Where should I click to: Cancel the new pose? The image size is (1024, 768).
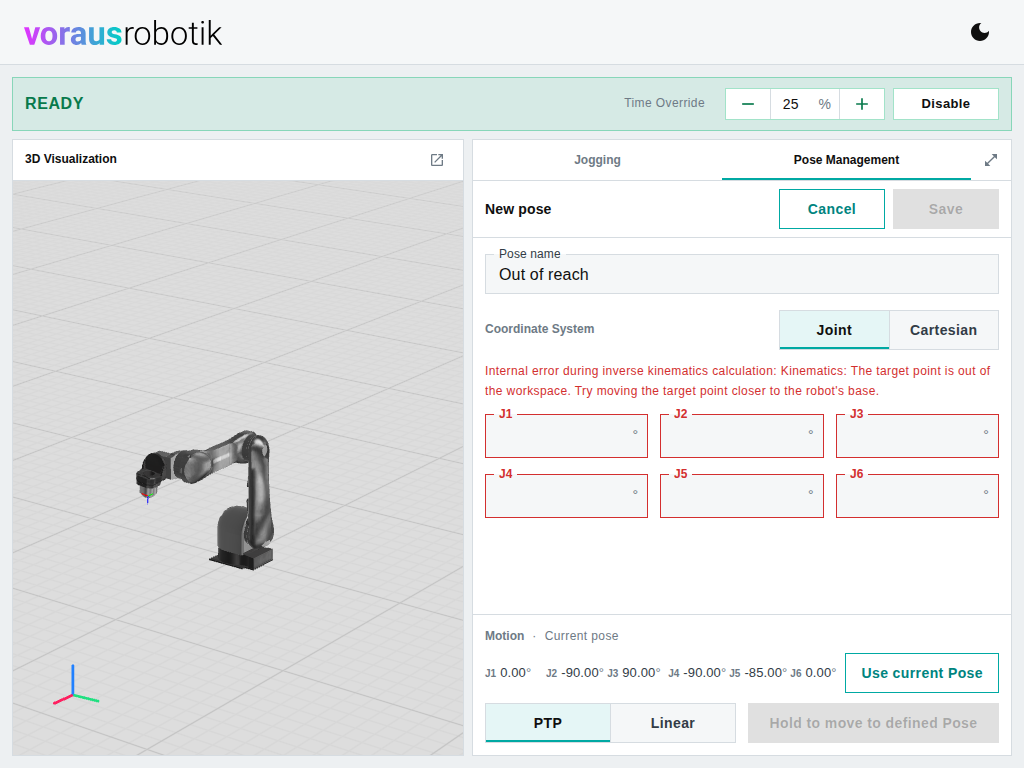click(831, 209)
